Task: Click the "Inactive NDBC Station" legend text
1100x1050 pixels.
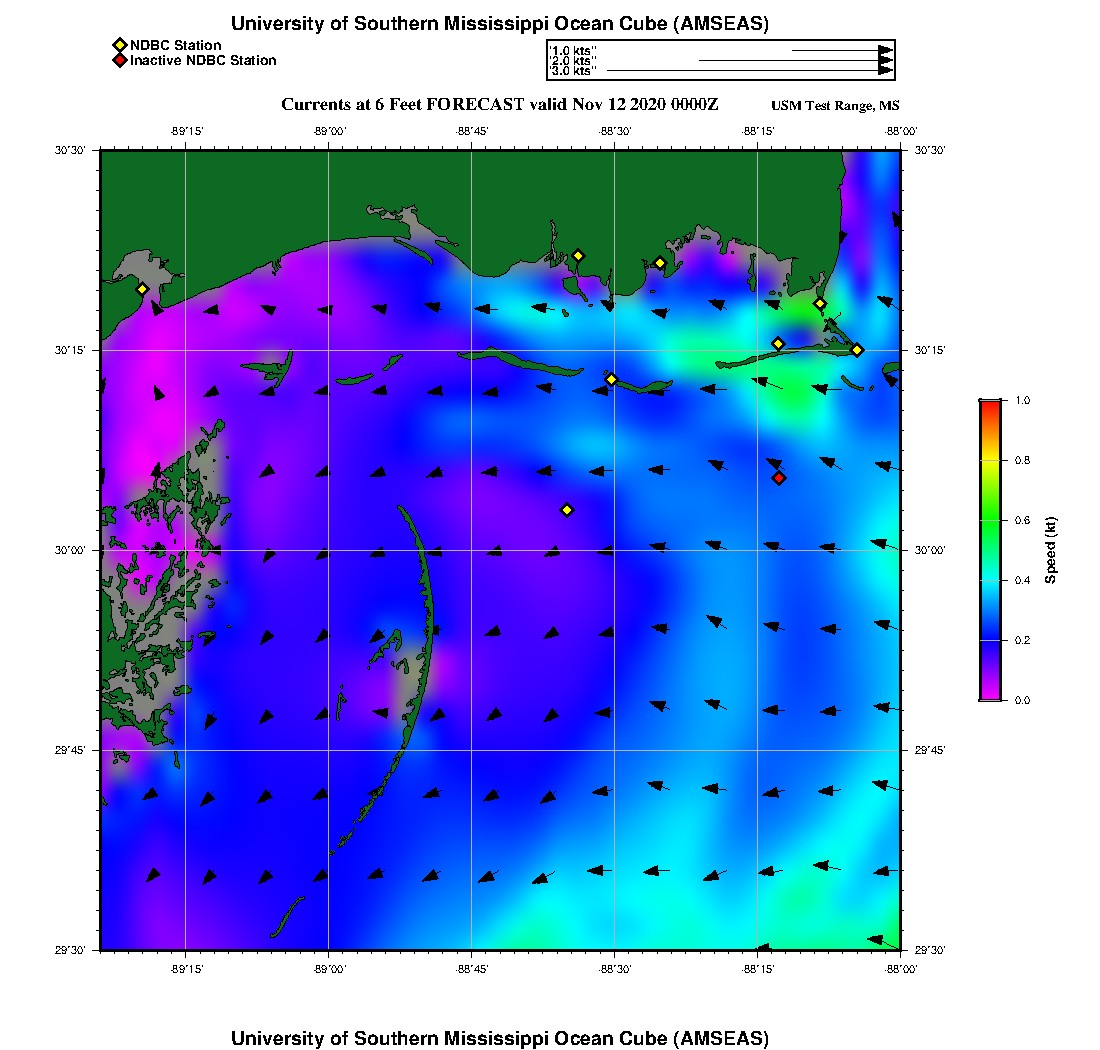Action: point(203,60)
